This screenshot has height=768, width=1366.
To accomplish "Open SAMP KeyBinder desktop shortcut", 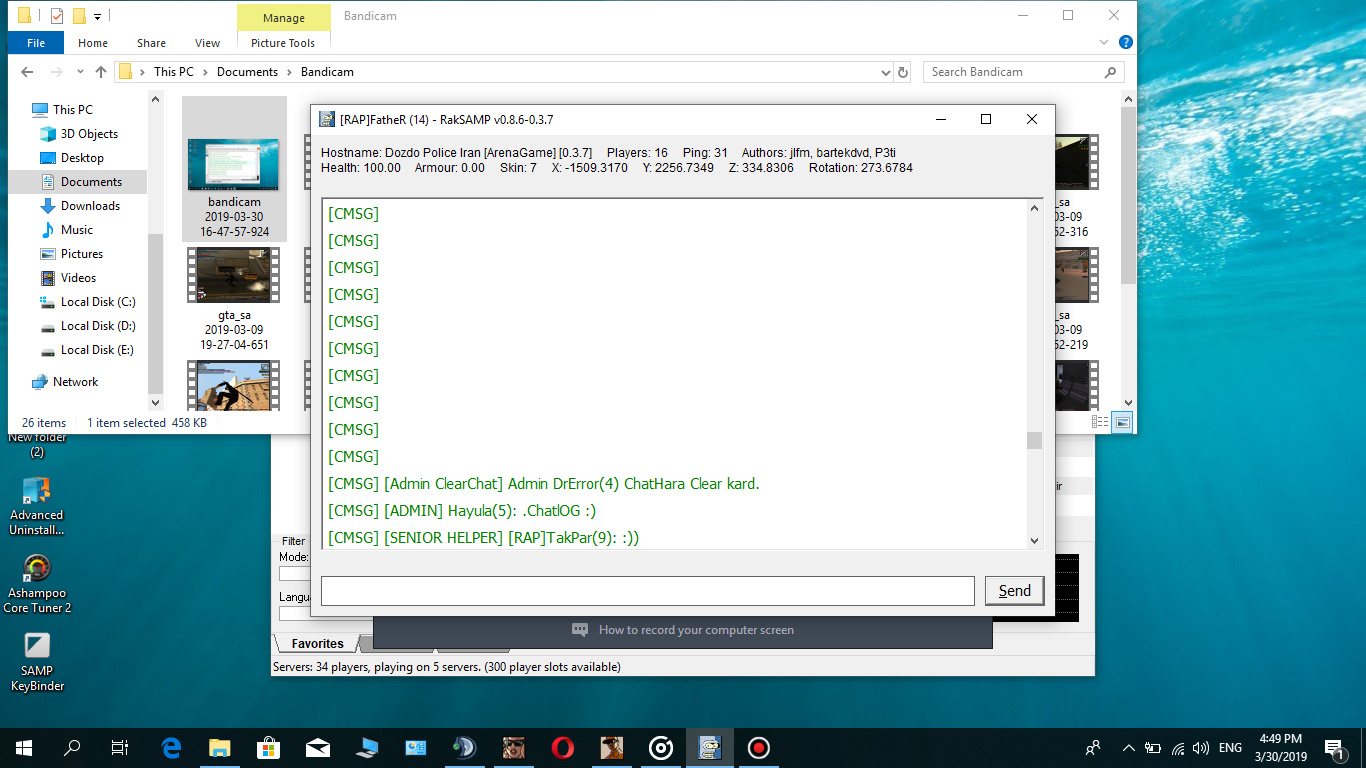I will point(37,662).
